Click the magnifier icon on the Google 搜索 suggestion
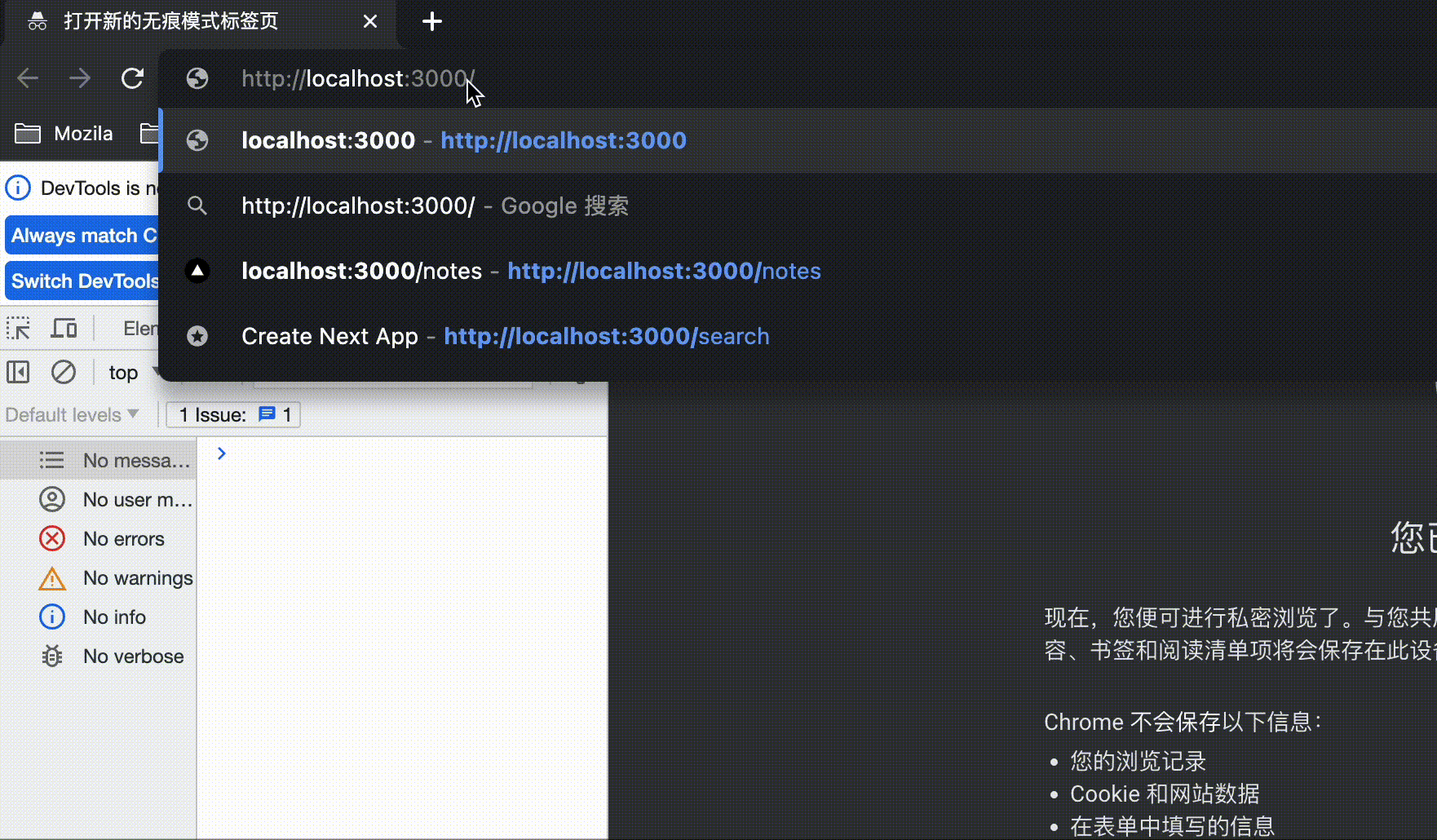This screenshot has width=1437, height=840. click(197, 206)
